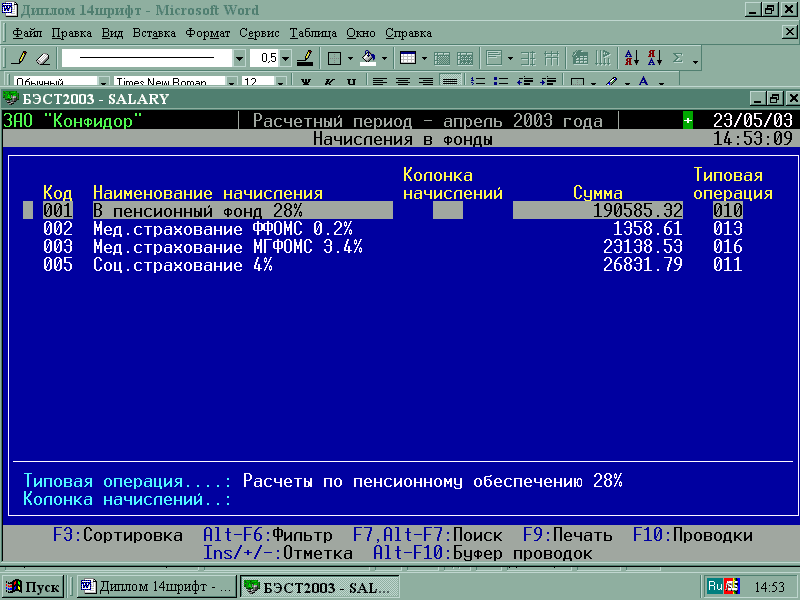The width and height of the screenshot is (800, 600).
Task: Open the Правка menu
Action: (x=71, y=33)
